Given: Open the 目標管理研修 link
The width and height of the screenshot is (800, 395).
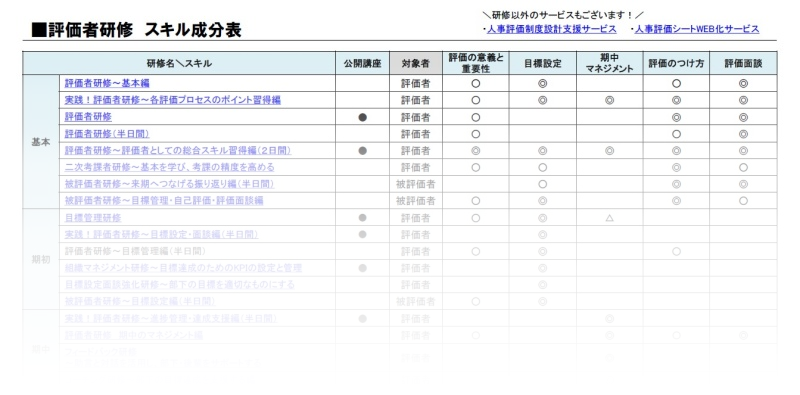Looking at the screenshot, I should tap(93, 218).
